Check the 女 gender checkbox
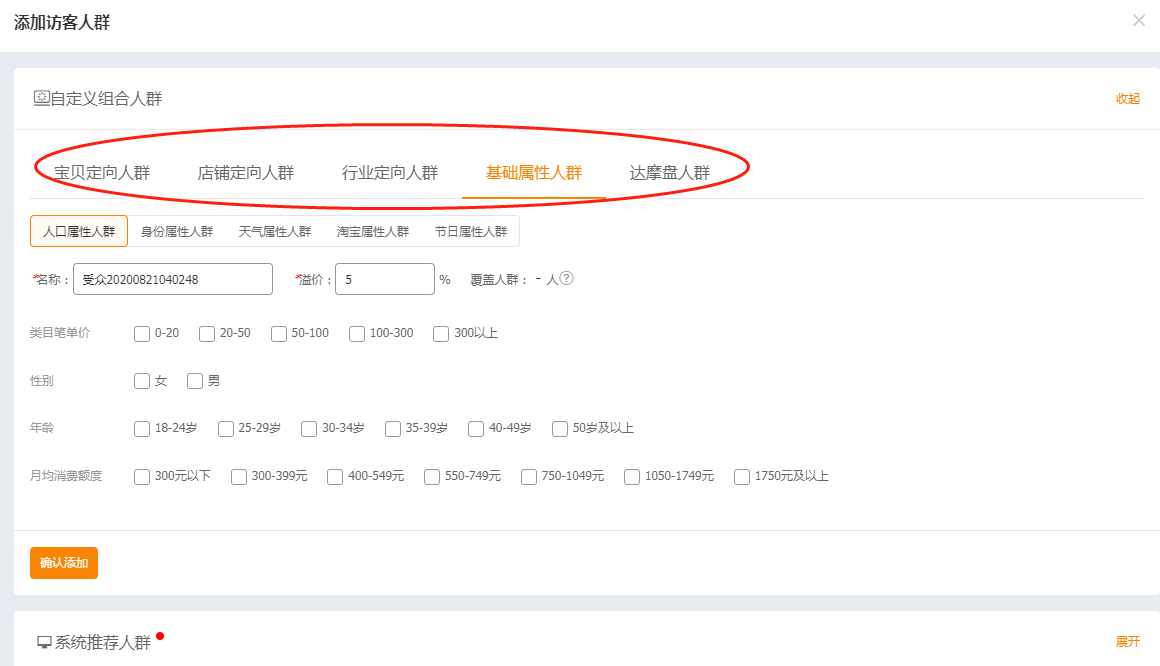The height and width of the screenshot is (666, 1160). (x=142, y=381)
